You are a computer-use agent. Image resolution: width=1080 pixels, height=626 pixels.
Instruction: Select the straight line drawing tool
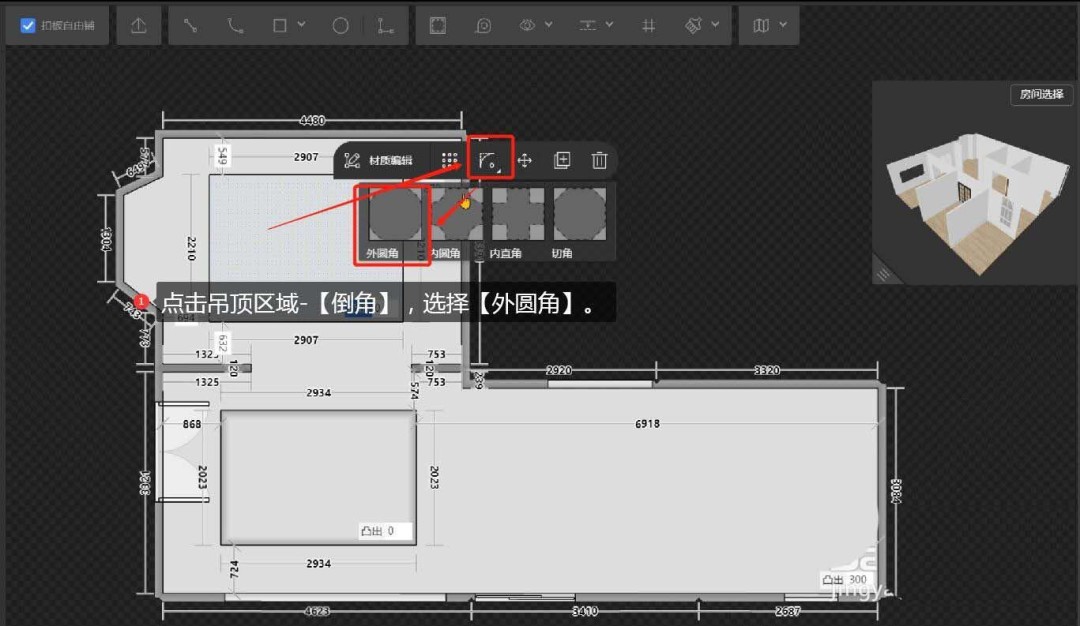190,26
